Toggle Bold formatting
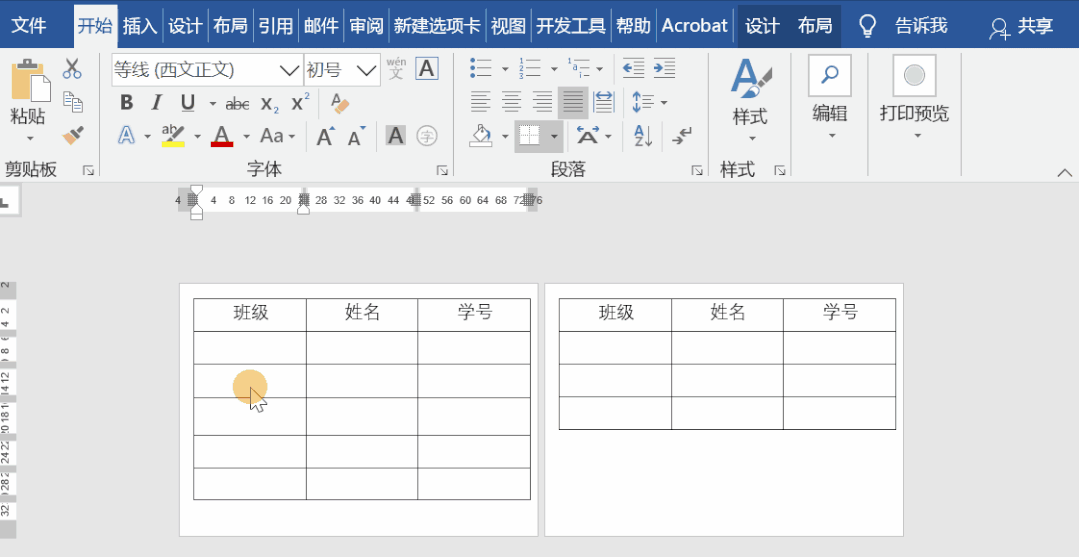 [x=127, y=103]
